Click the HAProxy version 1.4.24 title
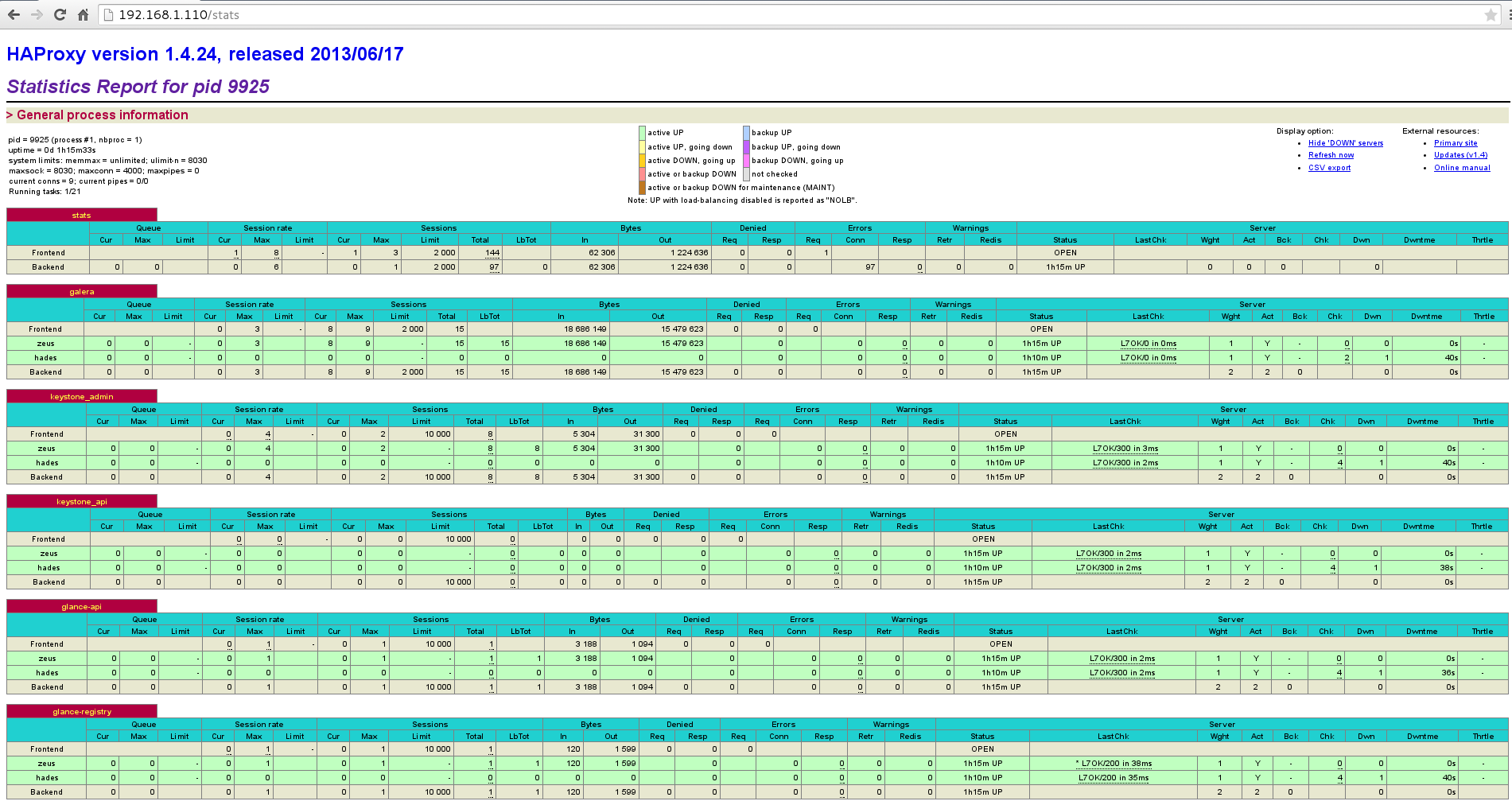The image size is (1512, 805). [x=205, y=54]
